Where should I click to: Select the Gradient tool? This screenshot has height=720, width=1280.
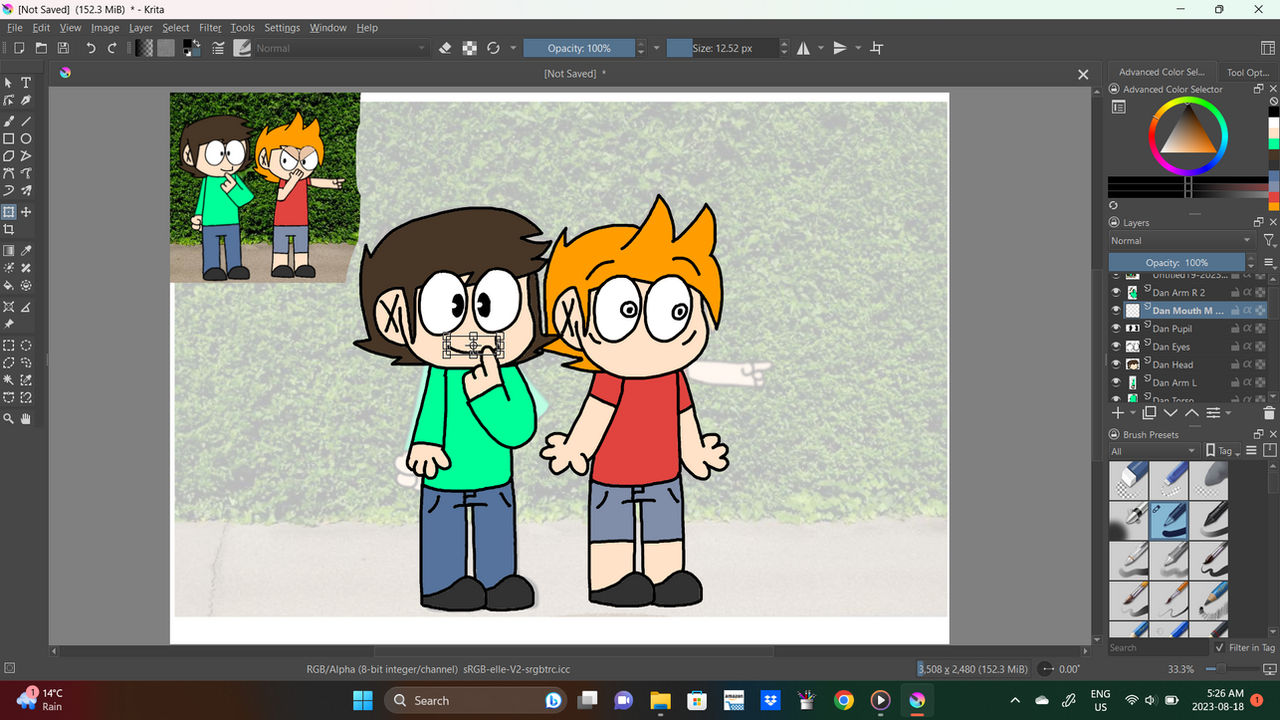coord(9,251)
